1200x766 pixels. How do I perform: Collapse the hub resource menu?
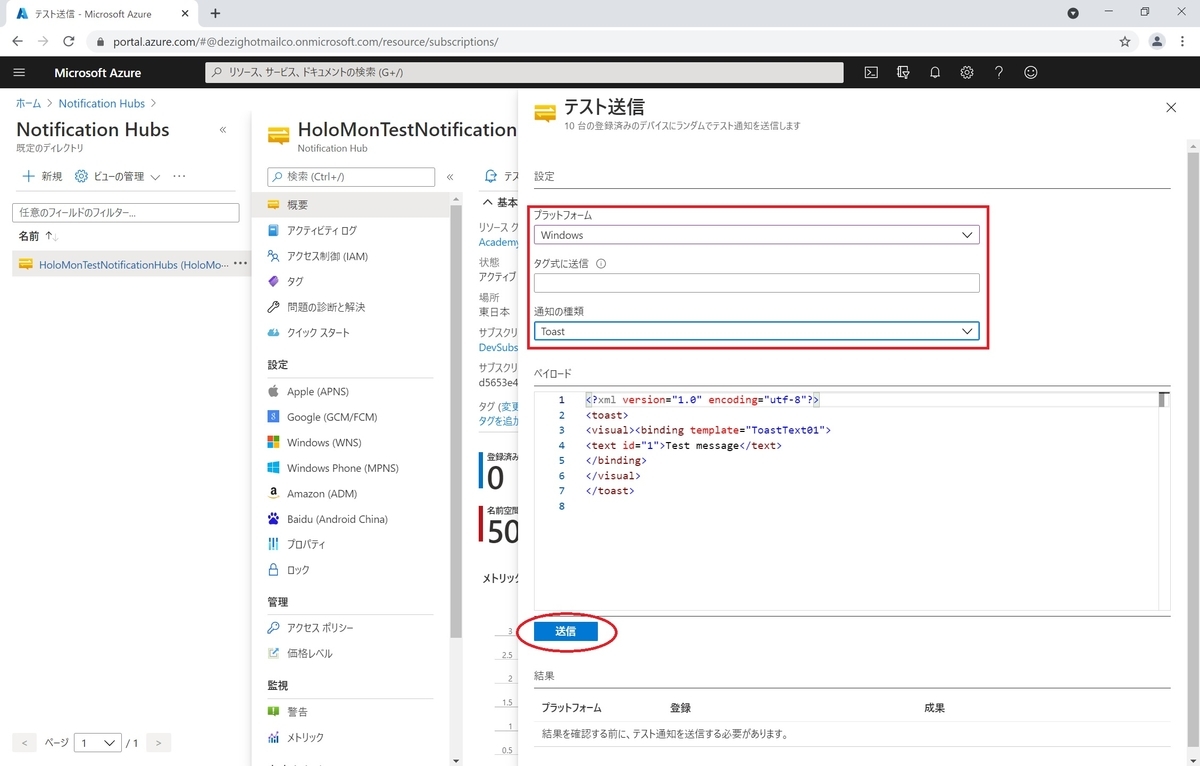(450, 177)
